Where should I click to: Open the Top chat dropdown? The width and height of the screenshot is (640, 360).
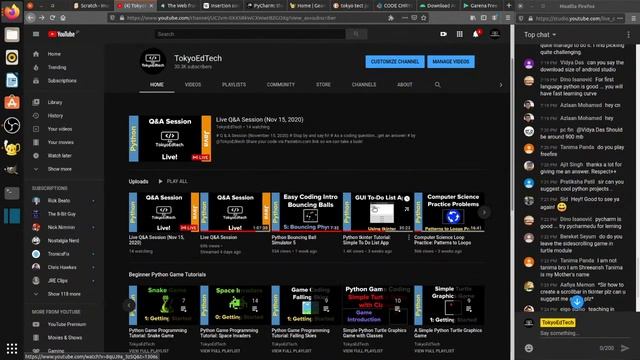(540, 35)
